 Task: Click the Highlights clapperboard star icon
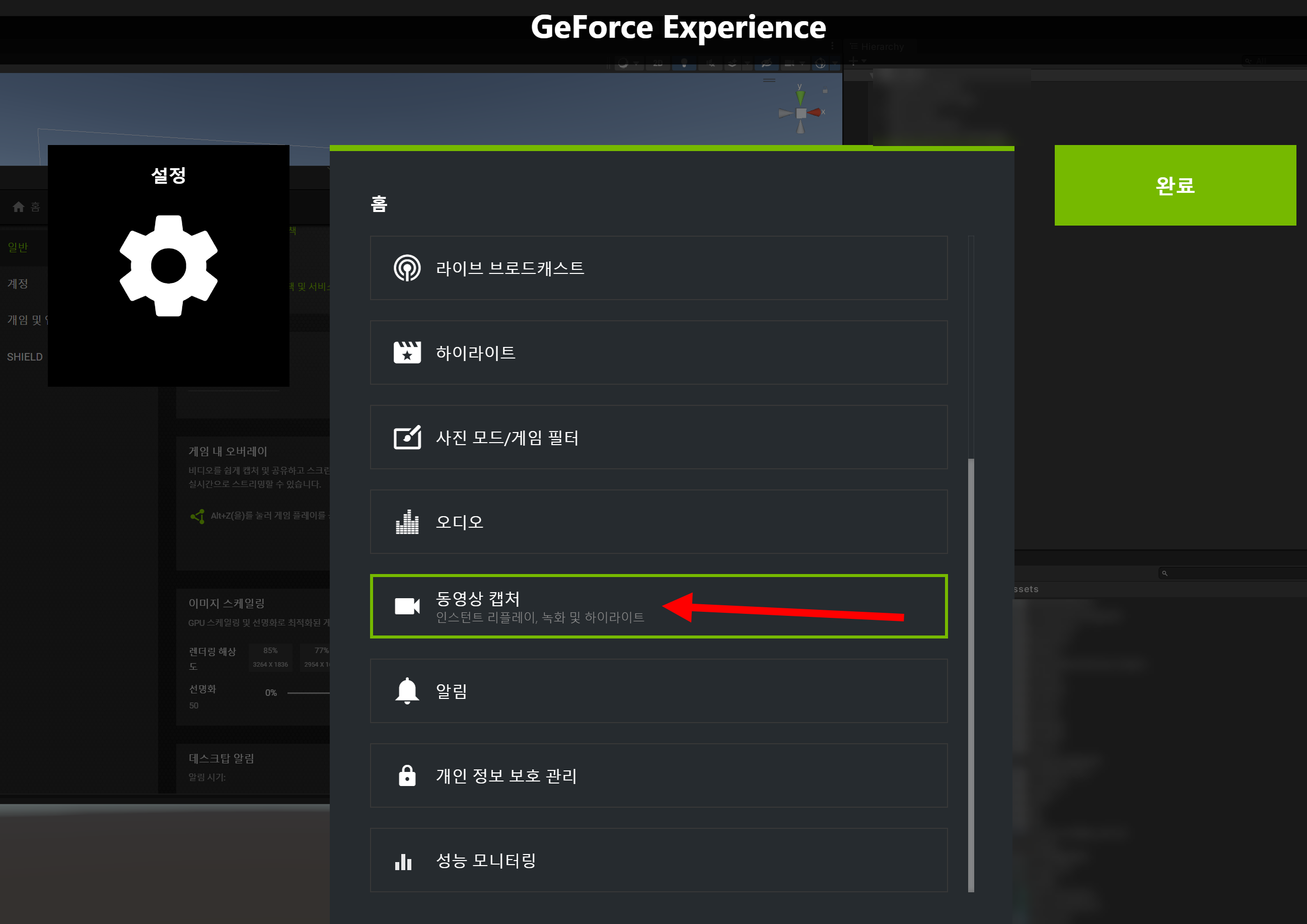coord(407,352)
